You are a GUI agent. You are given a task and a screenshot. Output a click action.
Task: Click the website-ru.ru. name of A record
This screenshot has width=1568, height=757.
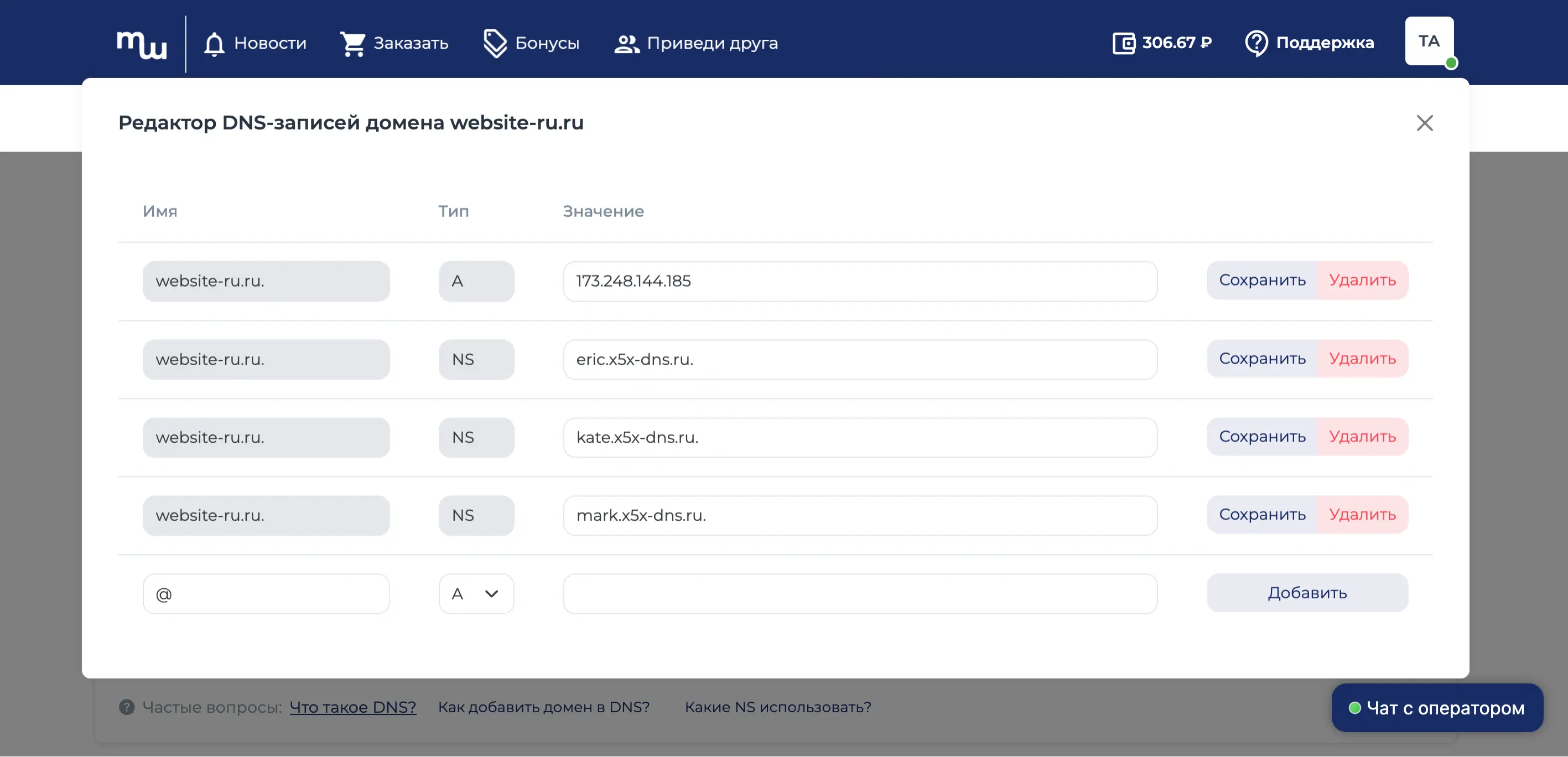[266, 281]
